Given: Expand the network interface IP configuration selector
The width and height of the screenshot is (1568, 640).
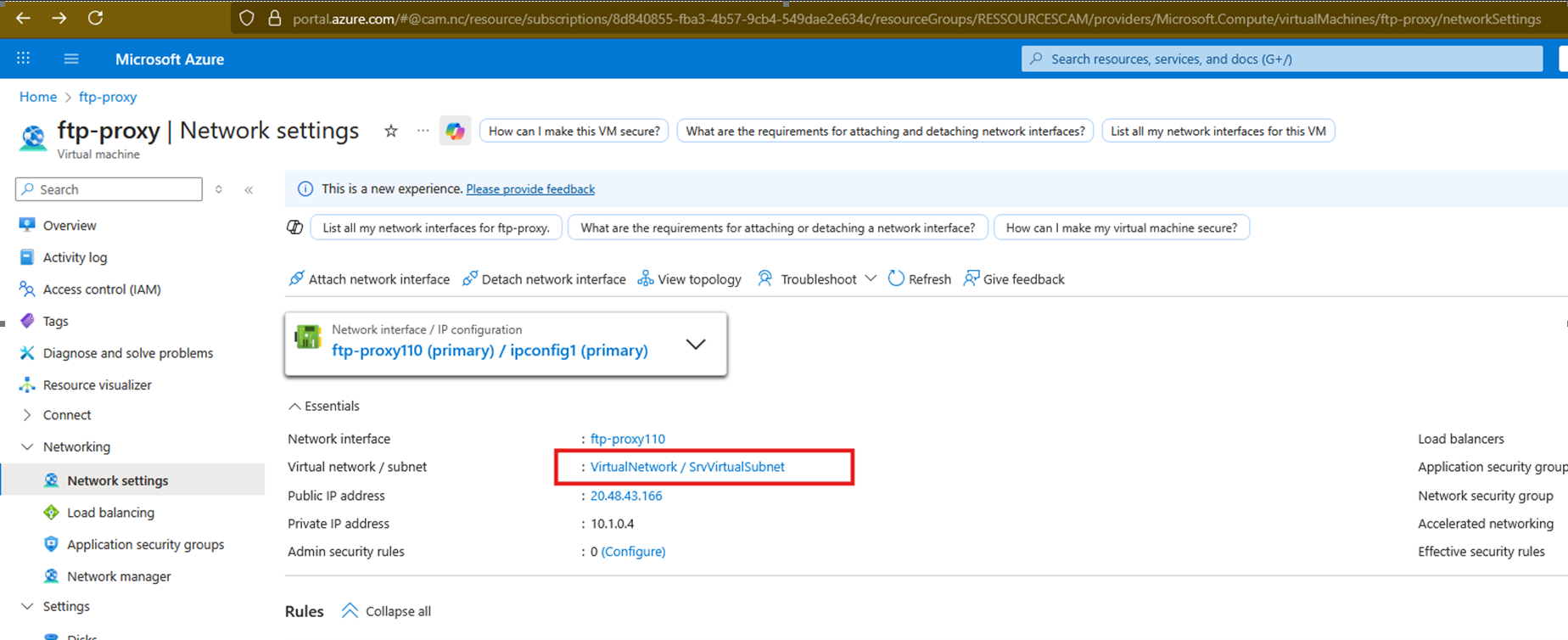Looking at the screenshot, I should point(695,344).
